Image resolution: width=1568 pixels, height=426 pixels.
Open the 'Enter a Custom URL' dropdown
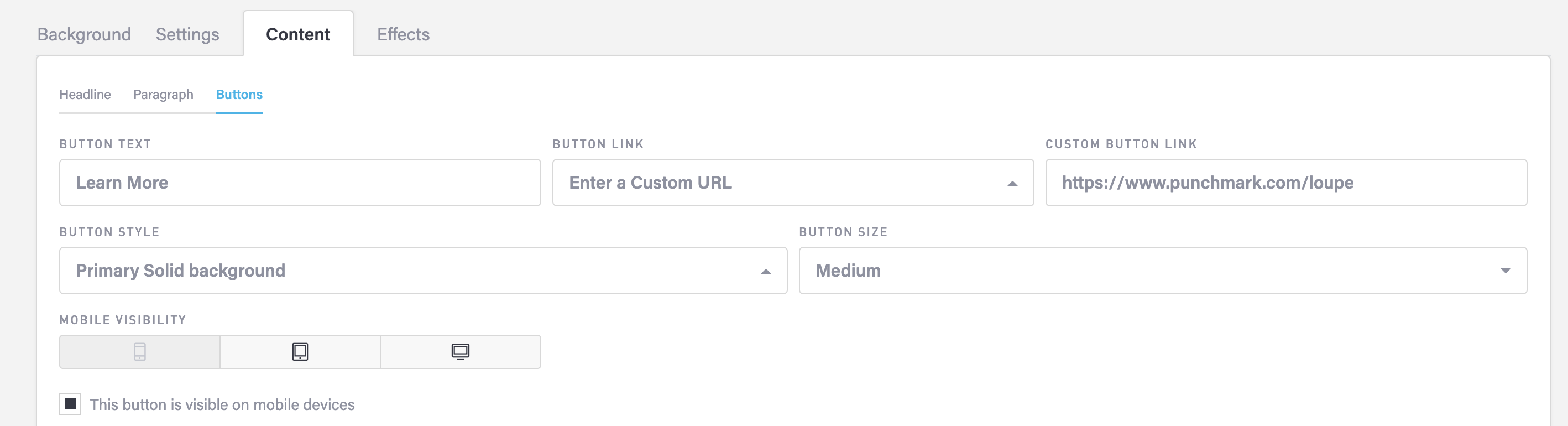791,183
